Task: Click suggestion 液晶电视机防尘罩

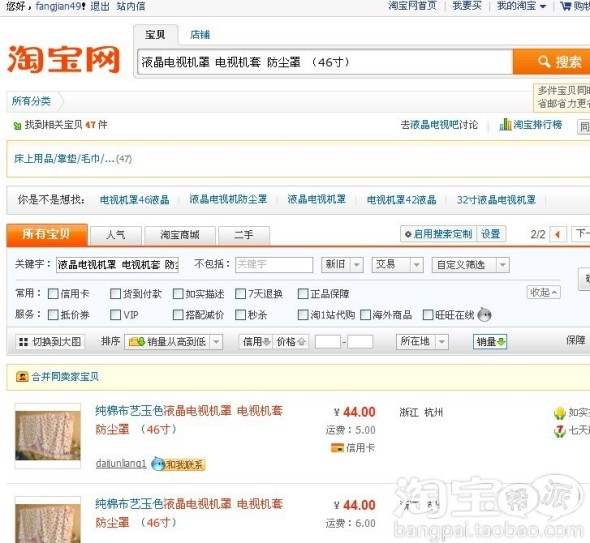Action: pyautogui.click(x=228, y=199)
